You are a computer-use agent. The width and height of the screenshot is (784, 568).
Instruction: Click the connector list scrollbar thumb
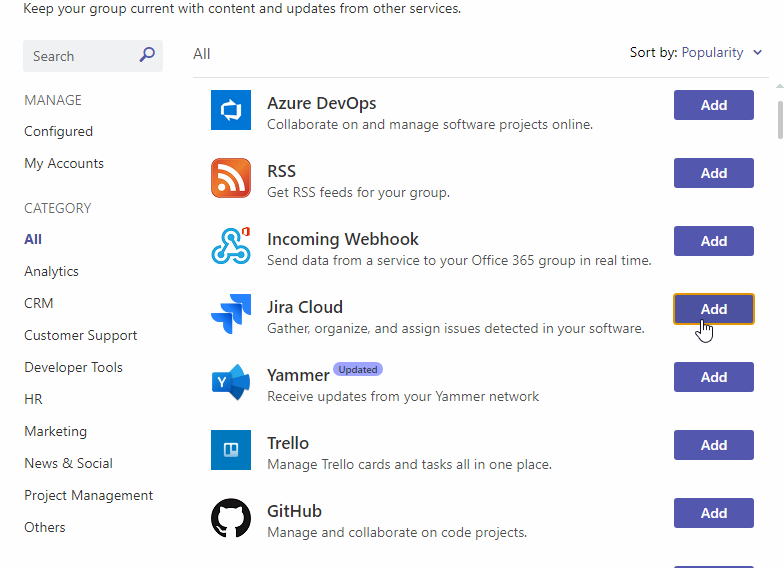[x=780, y=120]
